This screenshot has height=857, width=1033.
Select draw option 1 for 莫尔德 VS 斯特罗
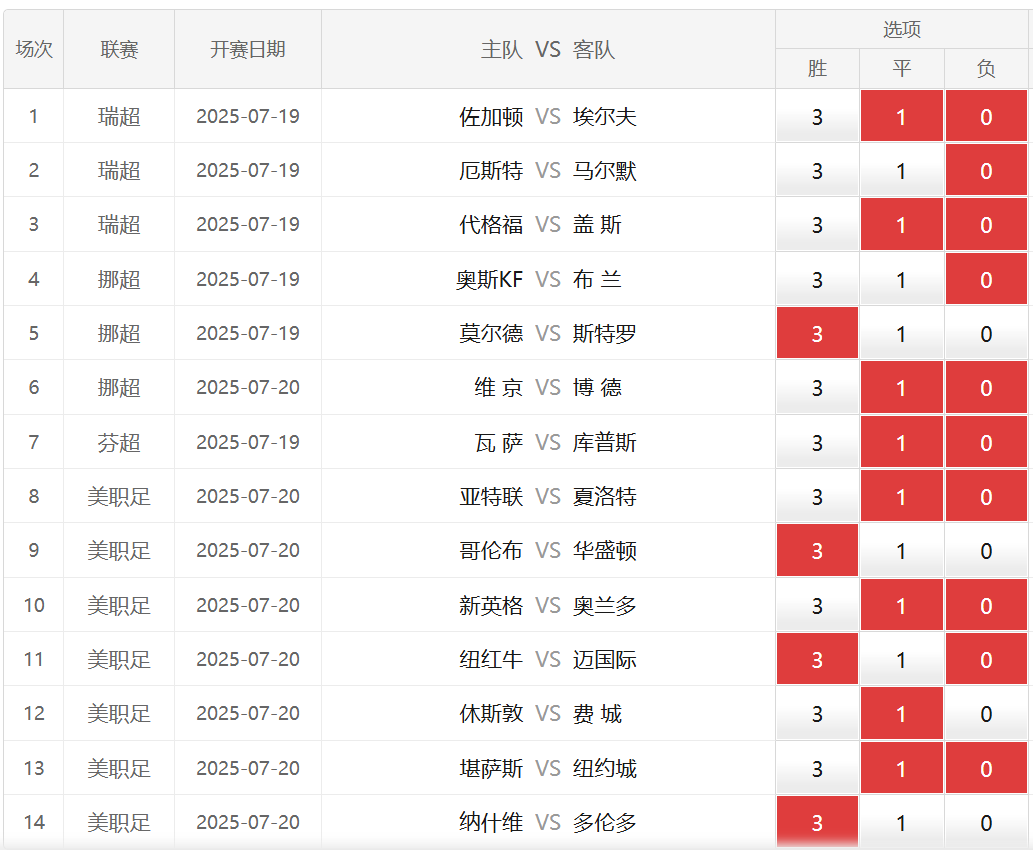point(901,333)
